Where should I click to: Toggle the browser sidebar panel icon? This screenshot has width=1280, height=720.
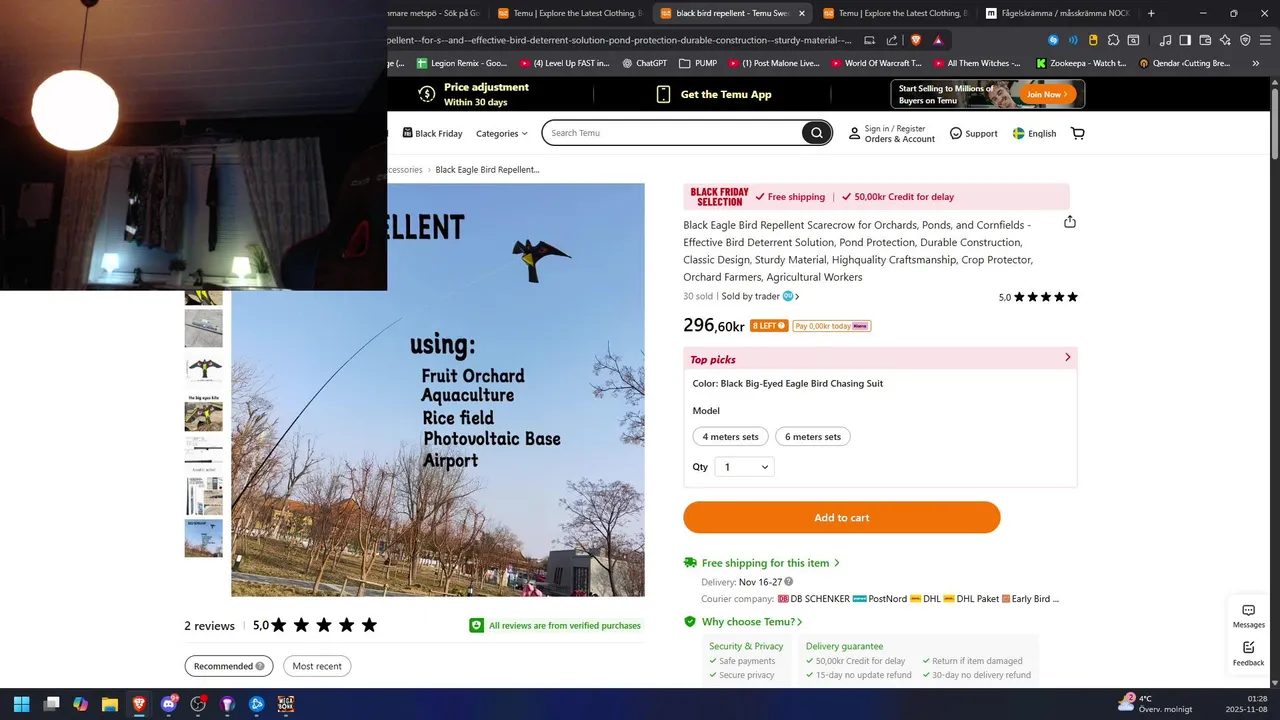click(1185, 40)
